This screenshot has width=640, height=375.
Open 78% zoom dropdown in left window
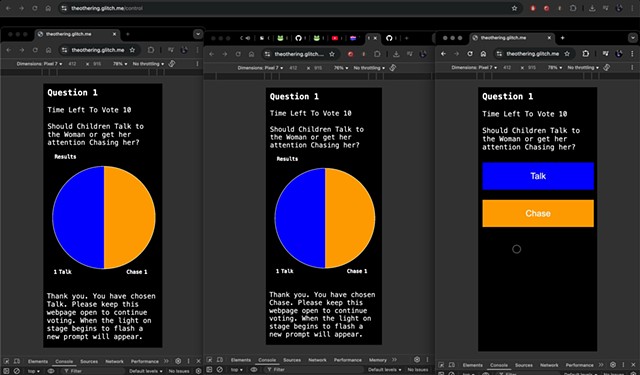click(120, 64)
